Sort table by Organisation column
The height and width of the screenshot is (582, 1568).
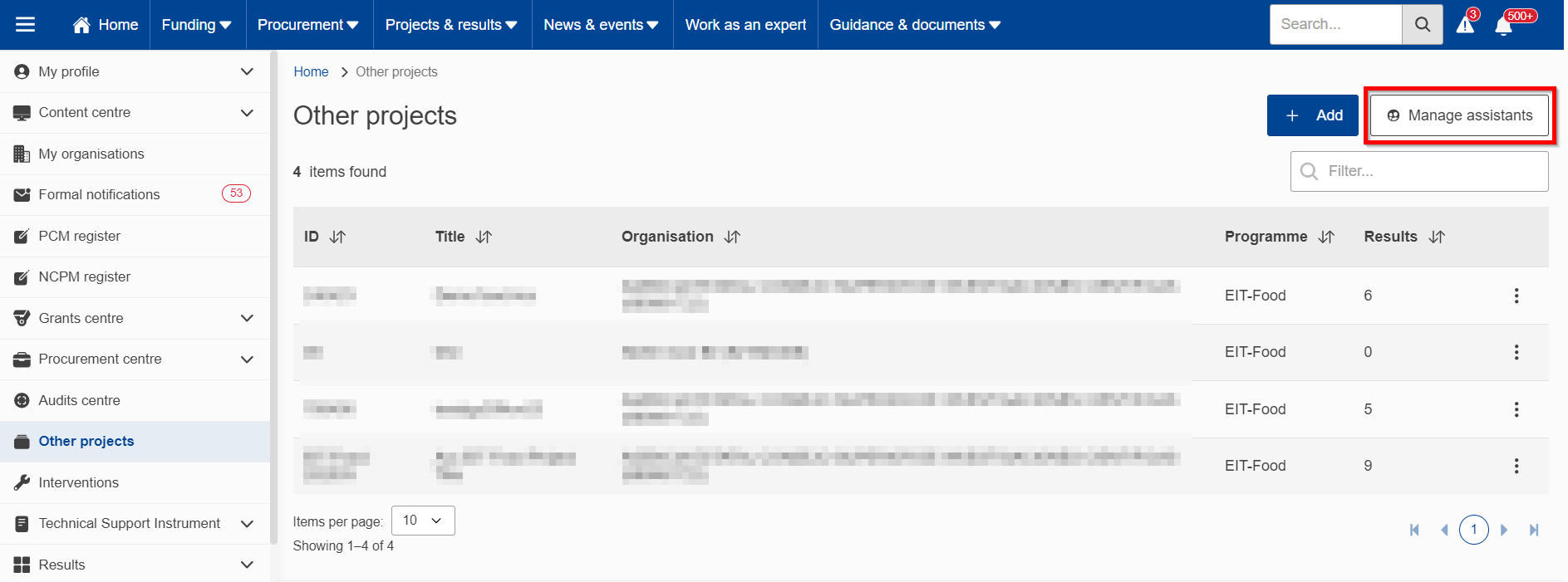732,237
